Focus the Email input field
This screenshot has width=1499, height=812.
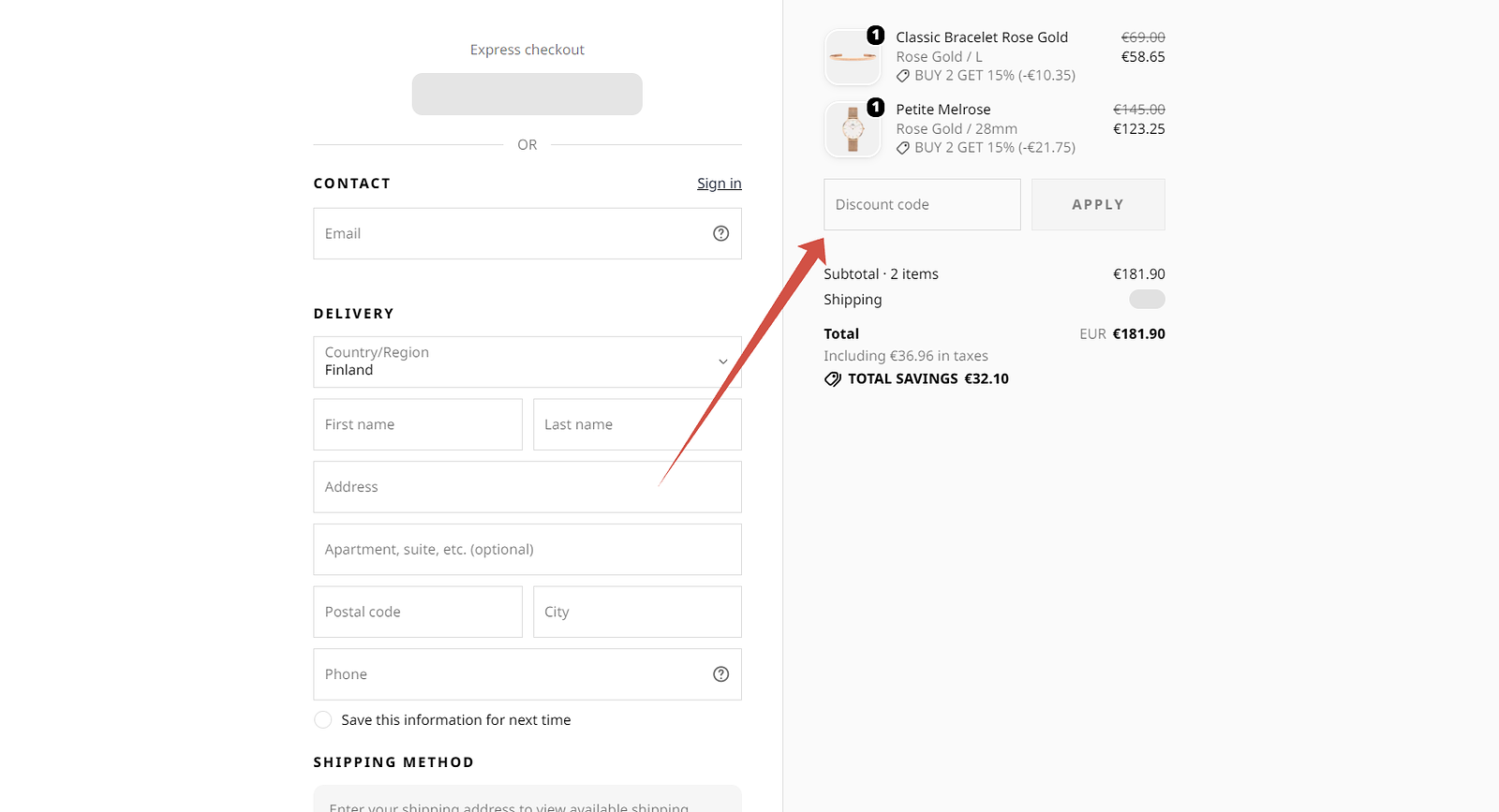[x=527, y=233]
